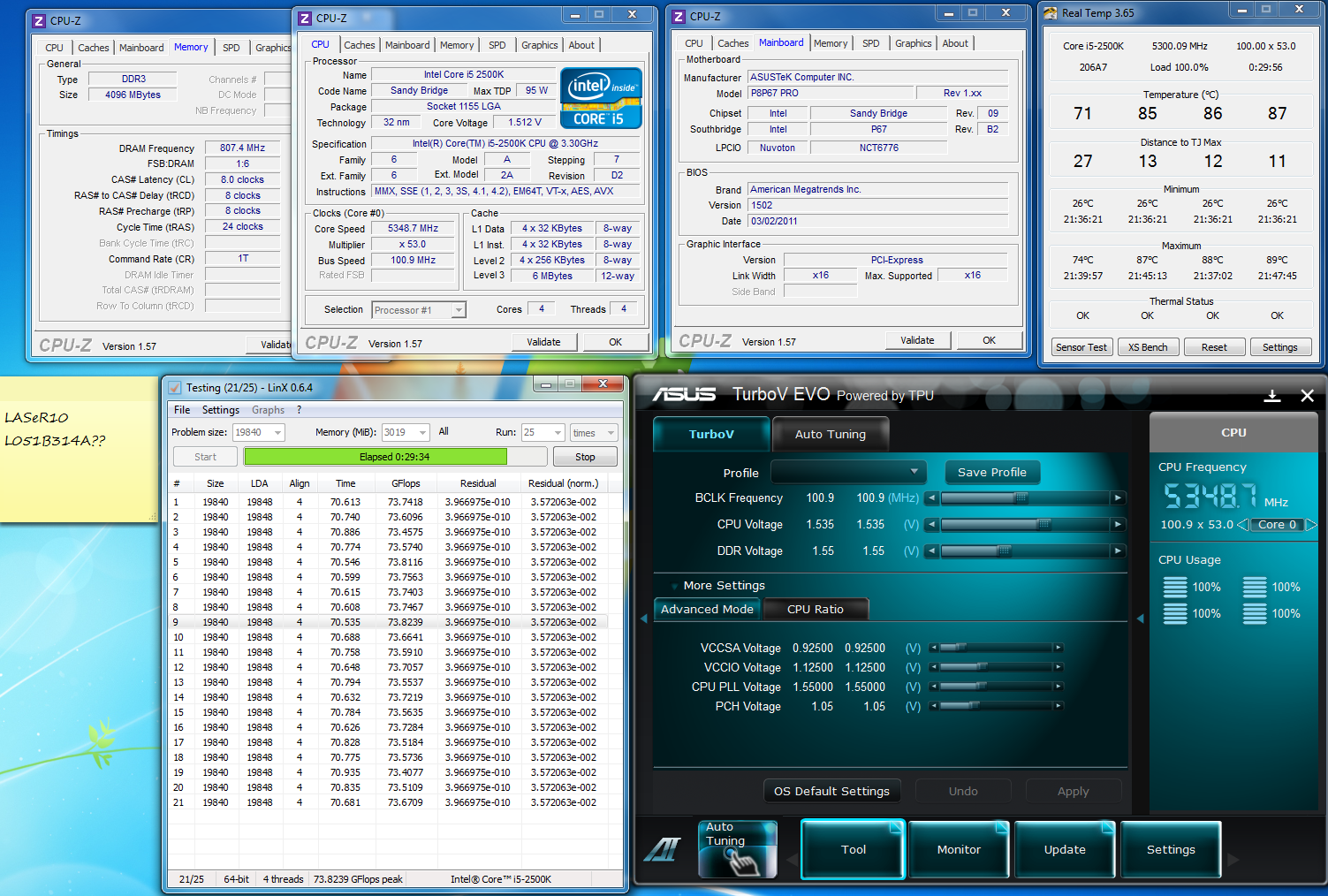Lower CPU Voltage with its left arrow

pos(931,525)
